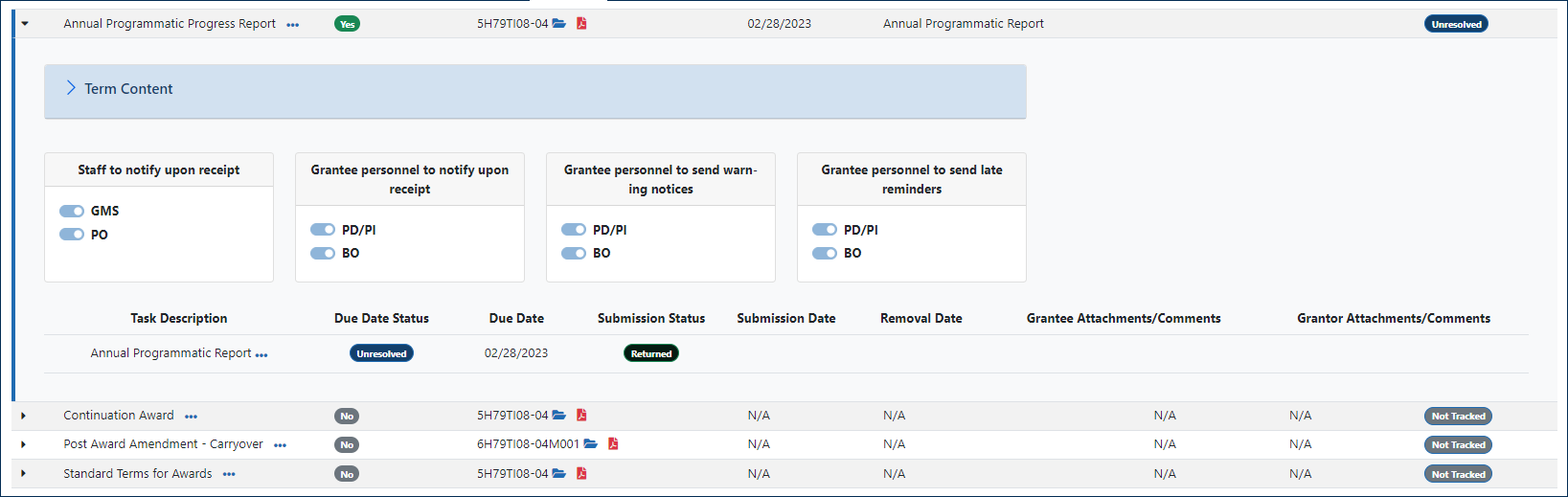Open ellipsis menu for Post Award Amendment - Carryover
1568x497 pixels.
click(x=281, y=445)
